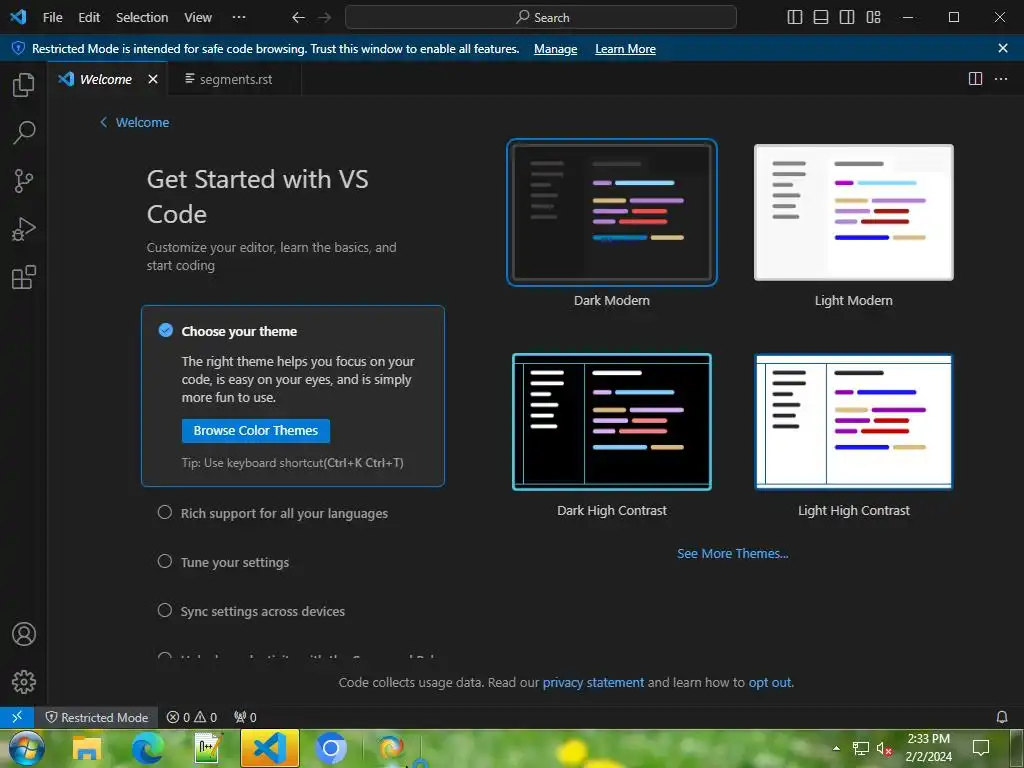Viewport: 1024px width, 768px height.
Task: Expand the hidden menus ellipsis
Action: point(239,17)
